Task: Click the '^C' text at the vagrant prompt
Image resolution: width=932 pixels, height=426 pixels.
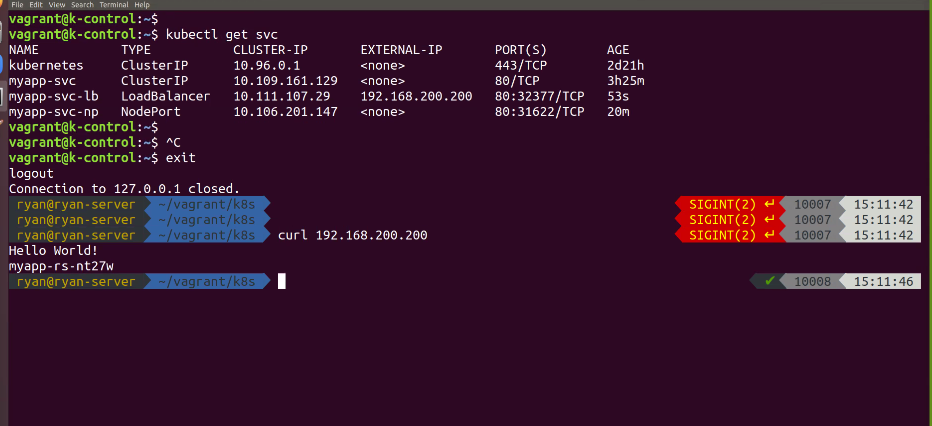Action: tap(173, 143)
